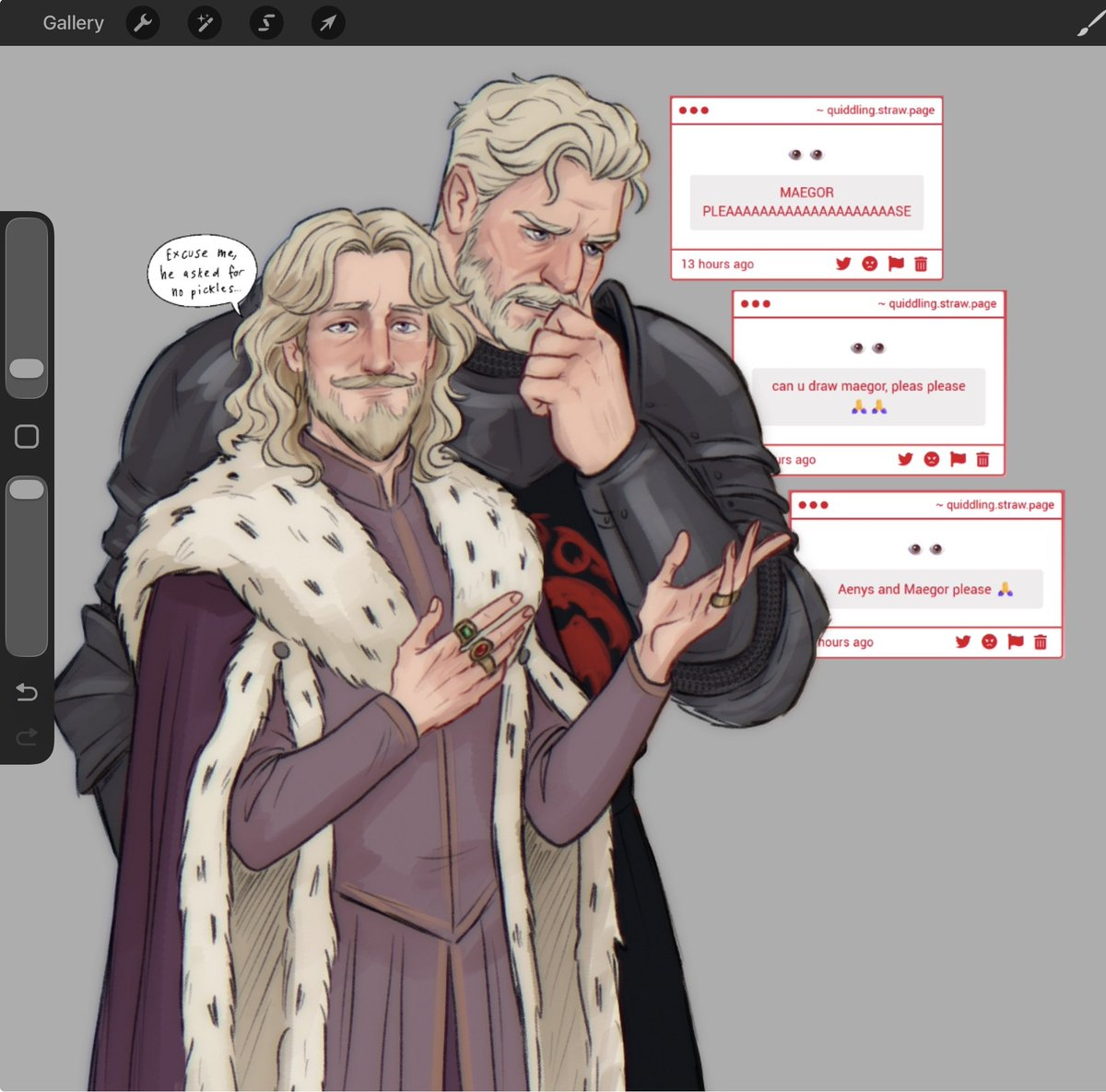The width and height of the screenshot is (1106, 1092).
Task: Open the Gallery view
Action: tap(73, 23)
